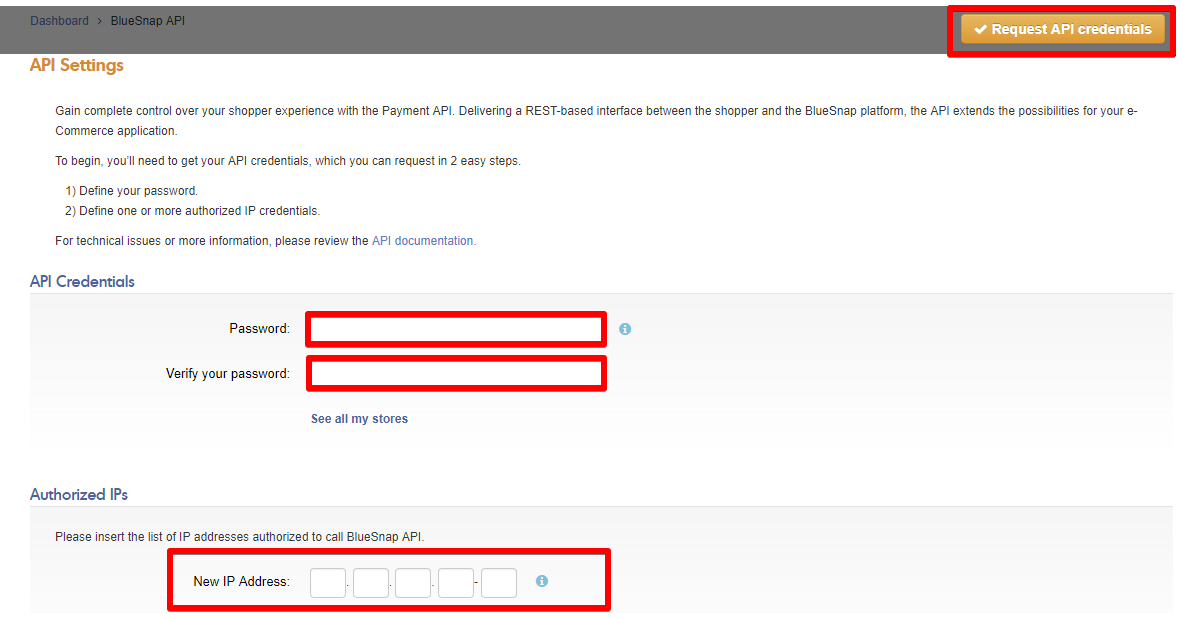The image size is (1181, 619).
Task: Focus the Password input field
Action: pyautogui.click(x=456, y=329)
